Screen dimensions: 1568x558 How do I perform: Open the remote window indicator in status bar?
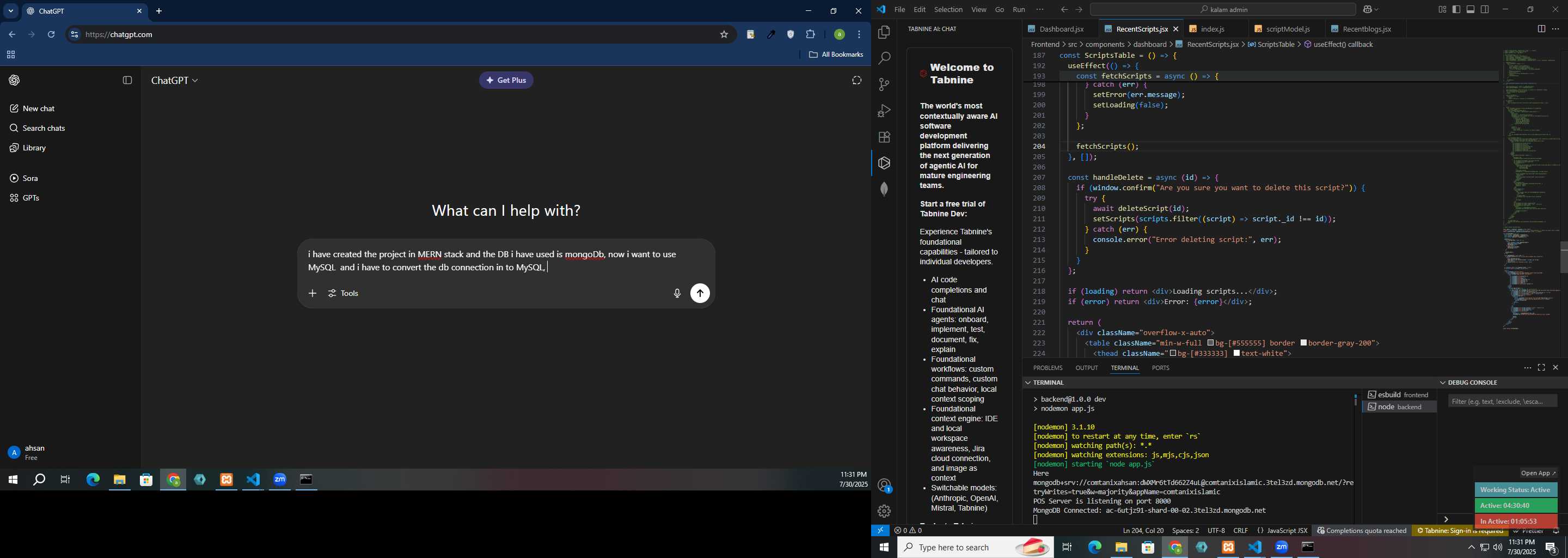(880, 531)
